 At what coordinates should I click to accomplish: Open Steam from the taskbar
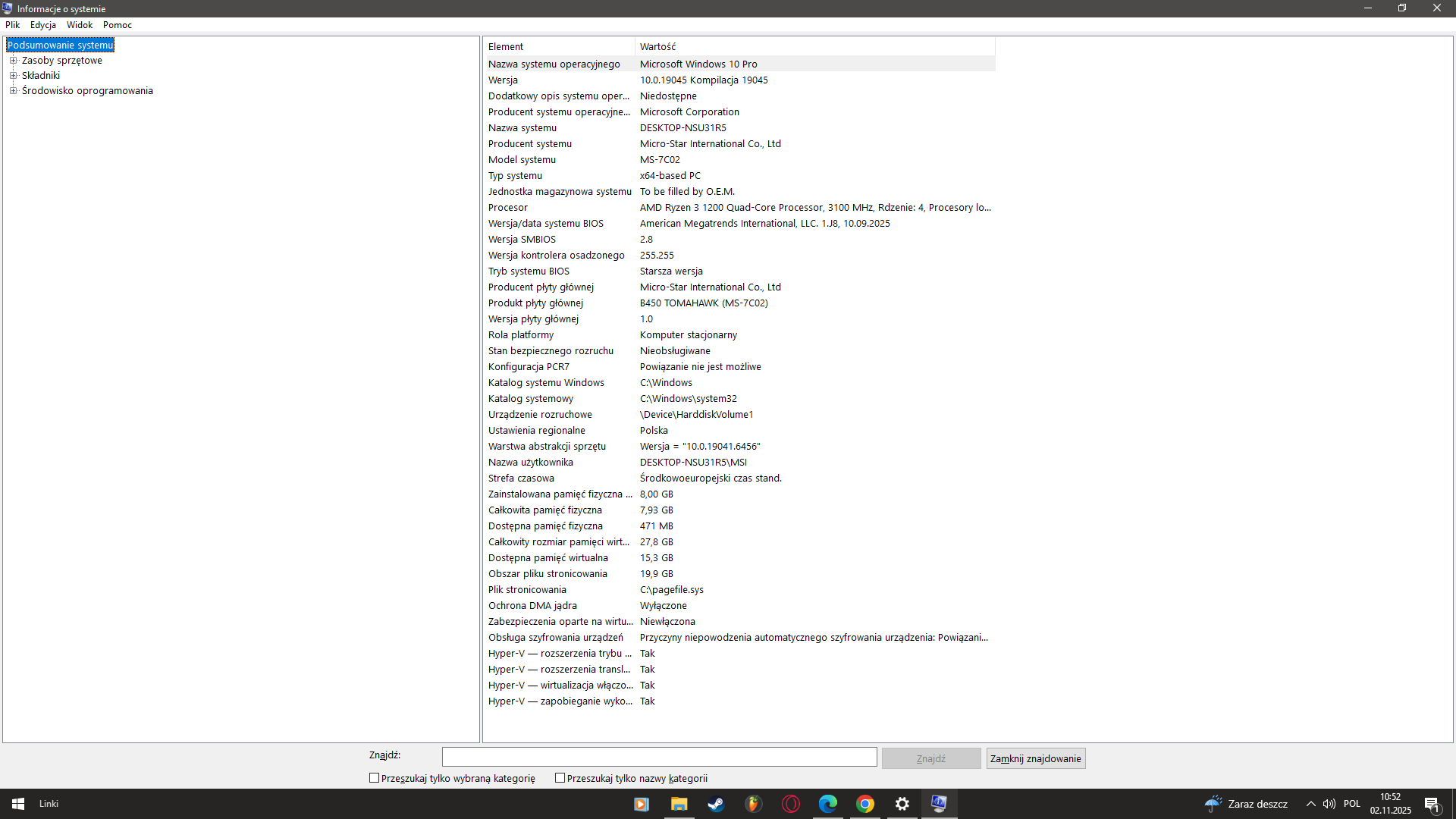tap(716, 804)
